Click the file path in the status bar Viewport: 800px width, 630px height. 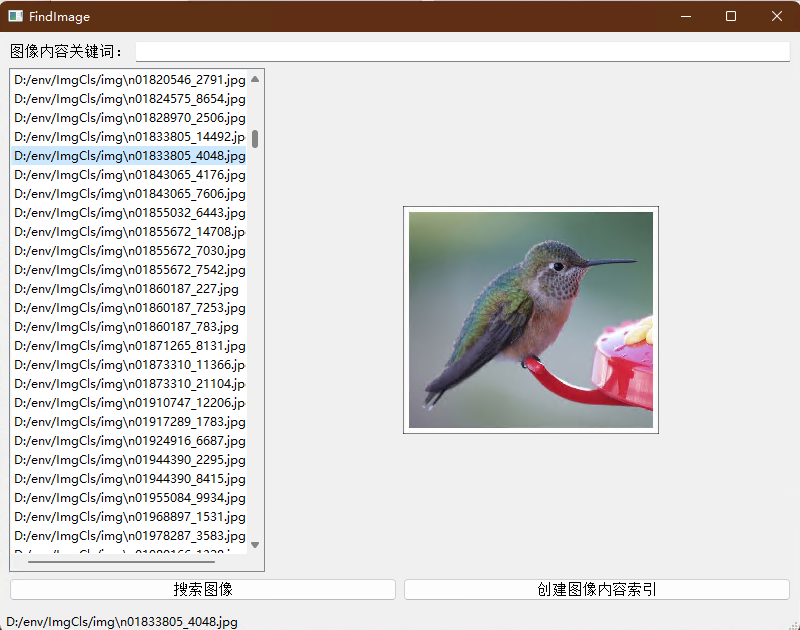120,621
